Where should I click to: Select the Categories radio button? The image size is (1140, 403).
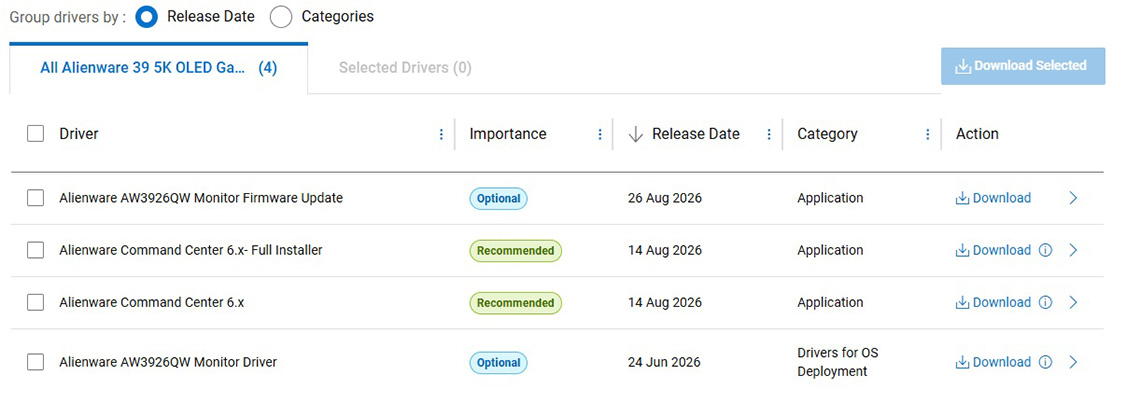[x=281, y=17]
